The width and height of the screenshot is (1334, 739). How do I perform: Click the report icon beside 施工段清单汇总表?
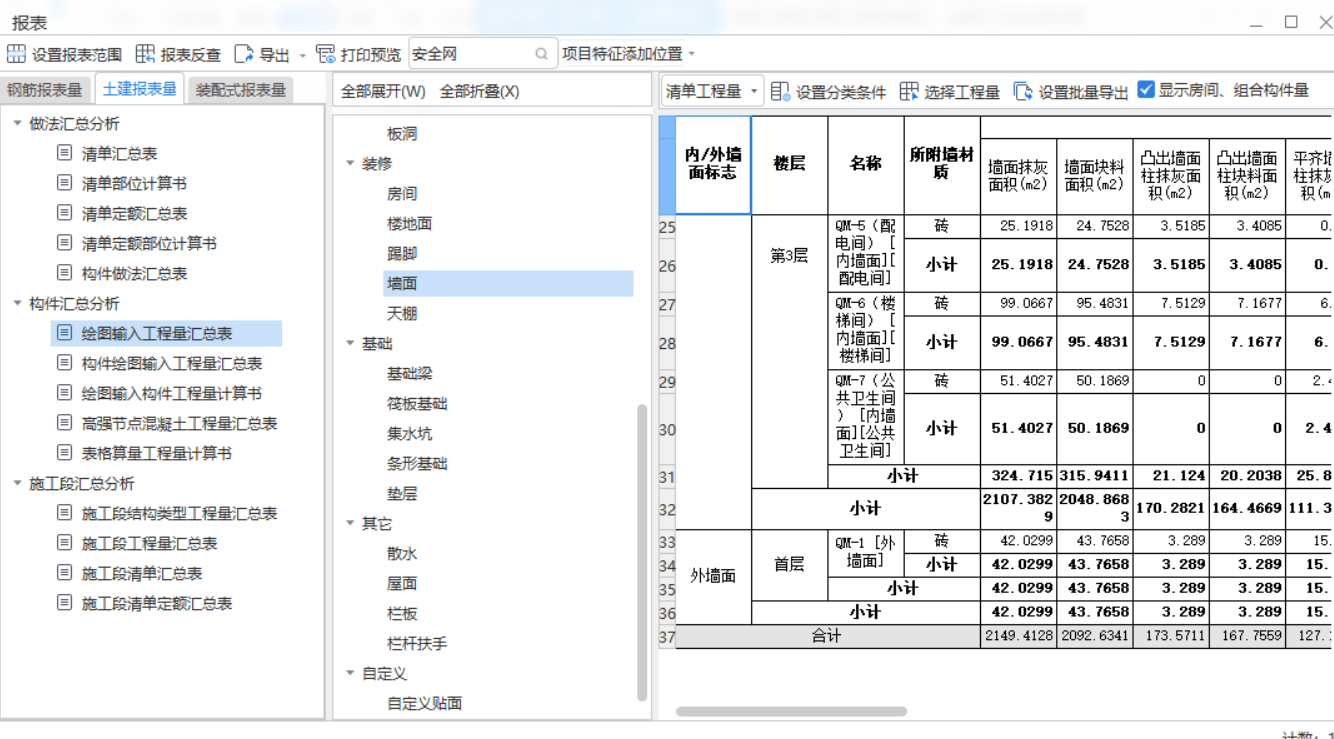tap(64, 573)
